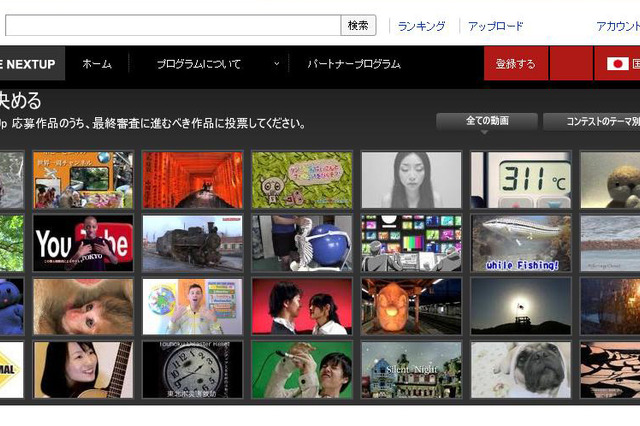Click the search input field
640x426 pixels.
(x=173, y=26)
